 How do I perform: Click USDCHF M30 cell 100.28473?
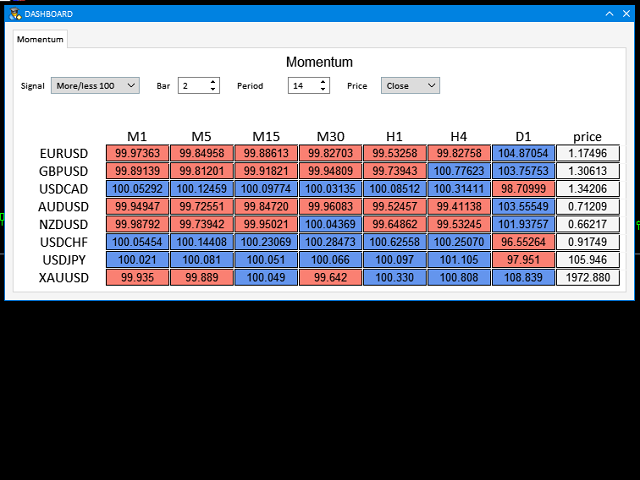(330, 242)
